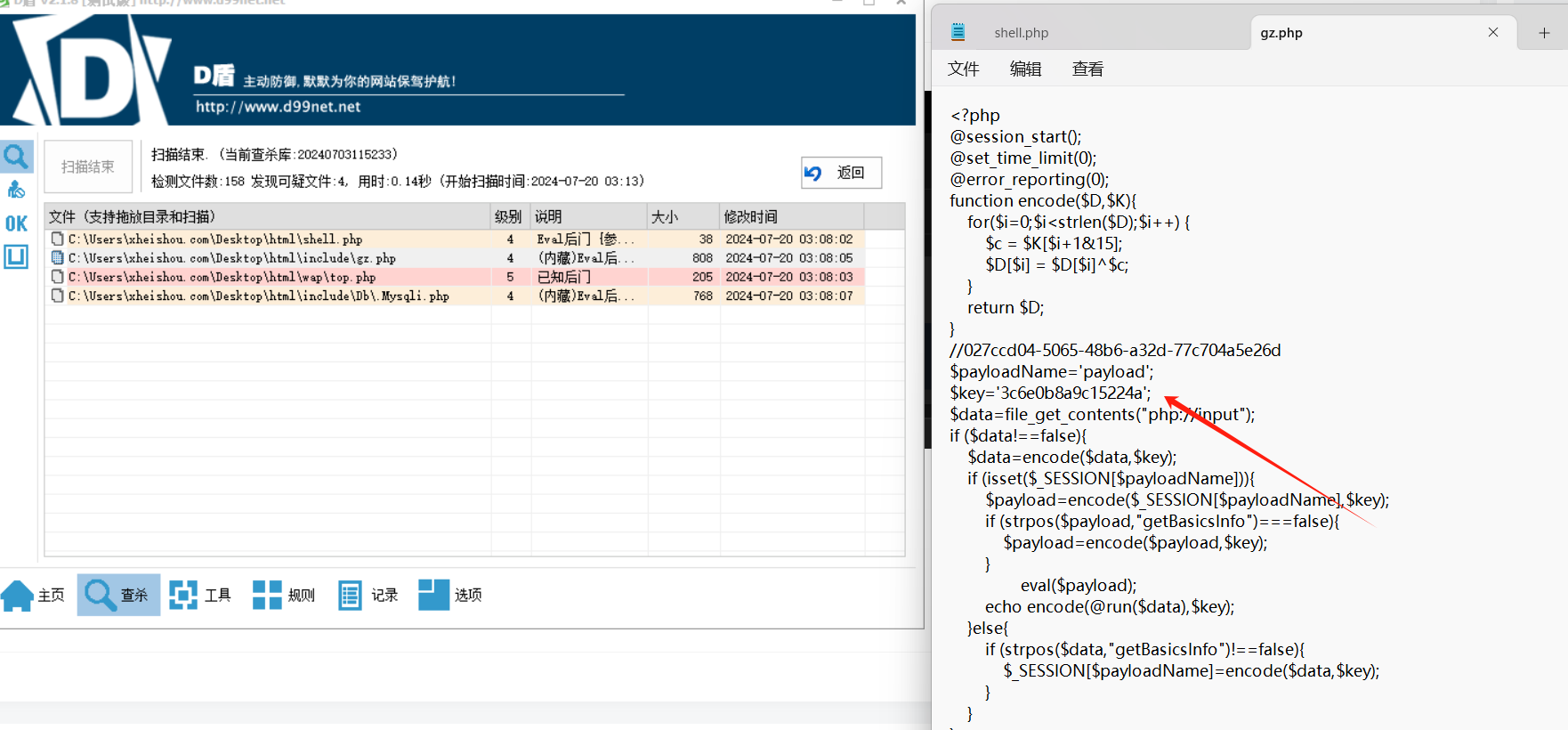
Task: Click file icon of top.php row
Action: 57,276
